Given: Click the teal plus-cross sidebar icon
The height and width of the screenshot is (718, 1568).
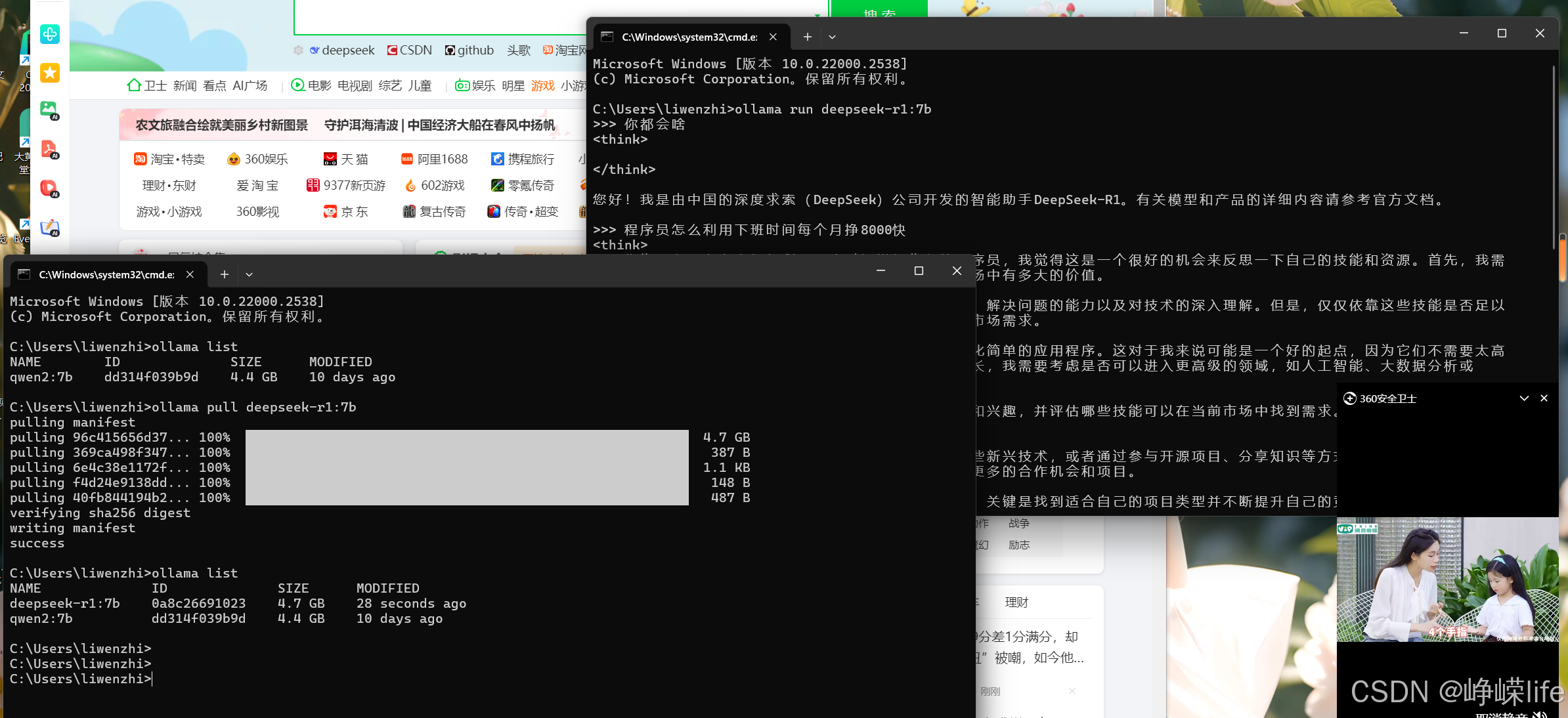Looking at the screenshot, I should (50, 34).
